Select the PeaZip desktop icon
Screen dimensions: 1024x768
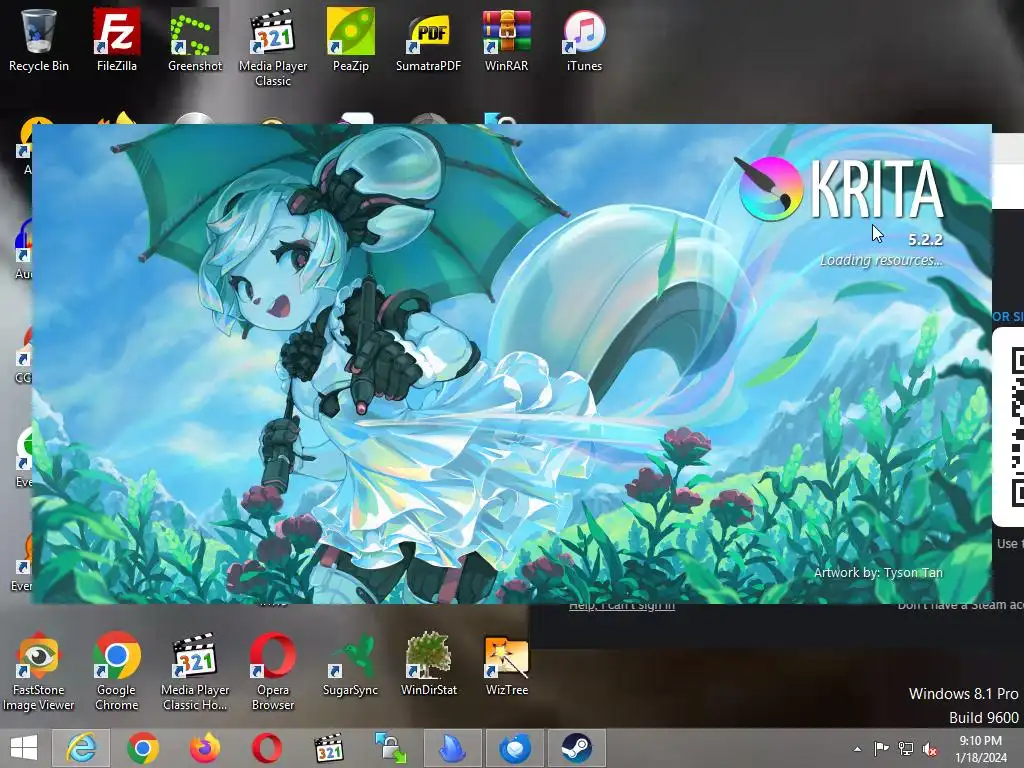coord(351,40)
